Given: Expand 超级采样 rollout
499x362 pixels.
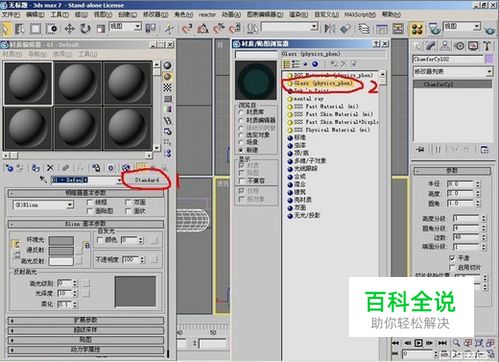Looking at the screenshot, I should 86,330.
